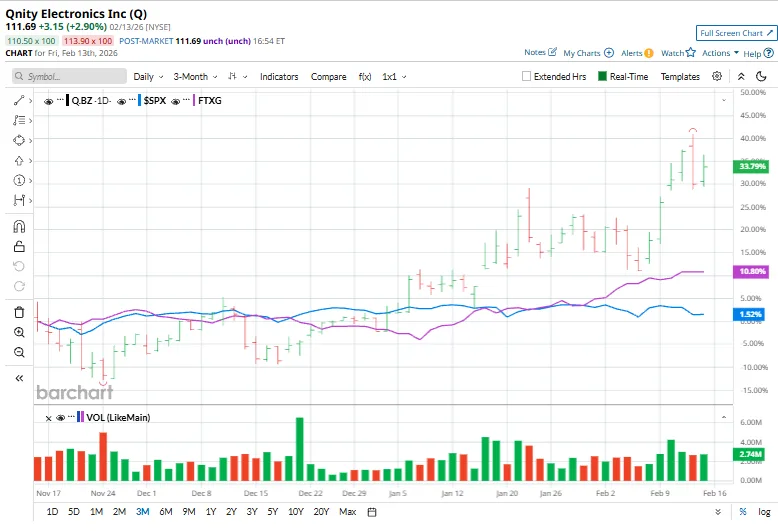Select the 1D range tab

coord(52,512)
